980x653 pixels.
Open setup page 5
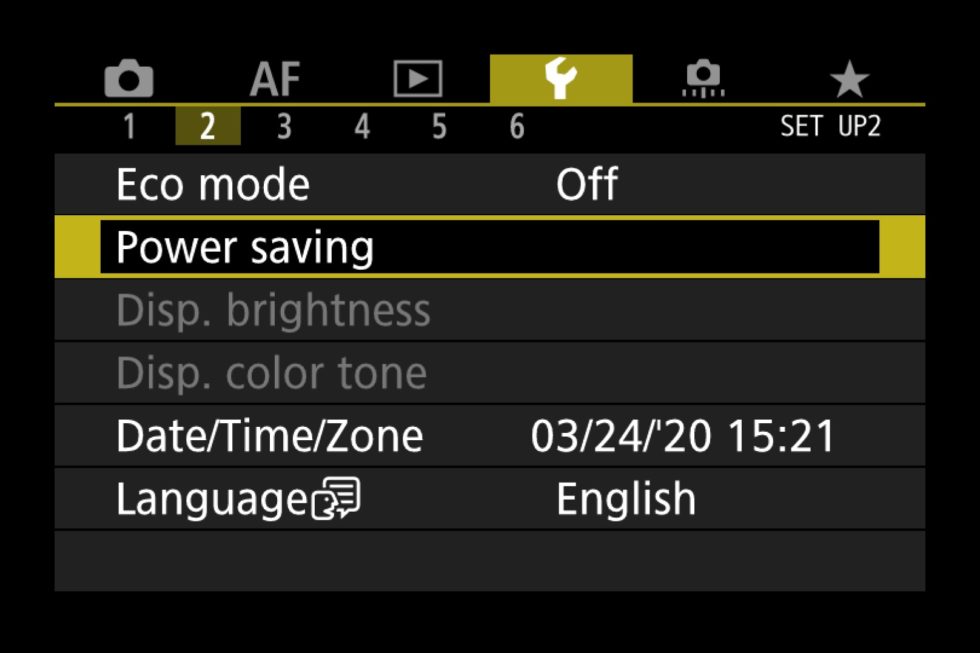coord(439,126)
